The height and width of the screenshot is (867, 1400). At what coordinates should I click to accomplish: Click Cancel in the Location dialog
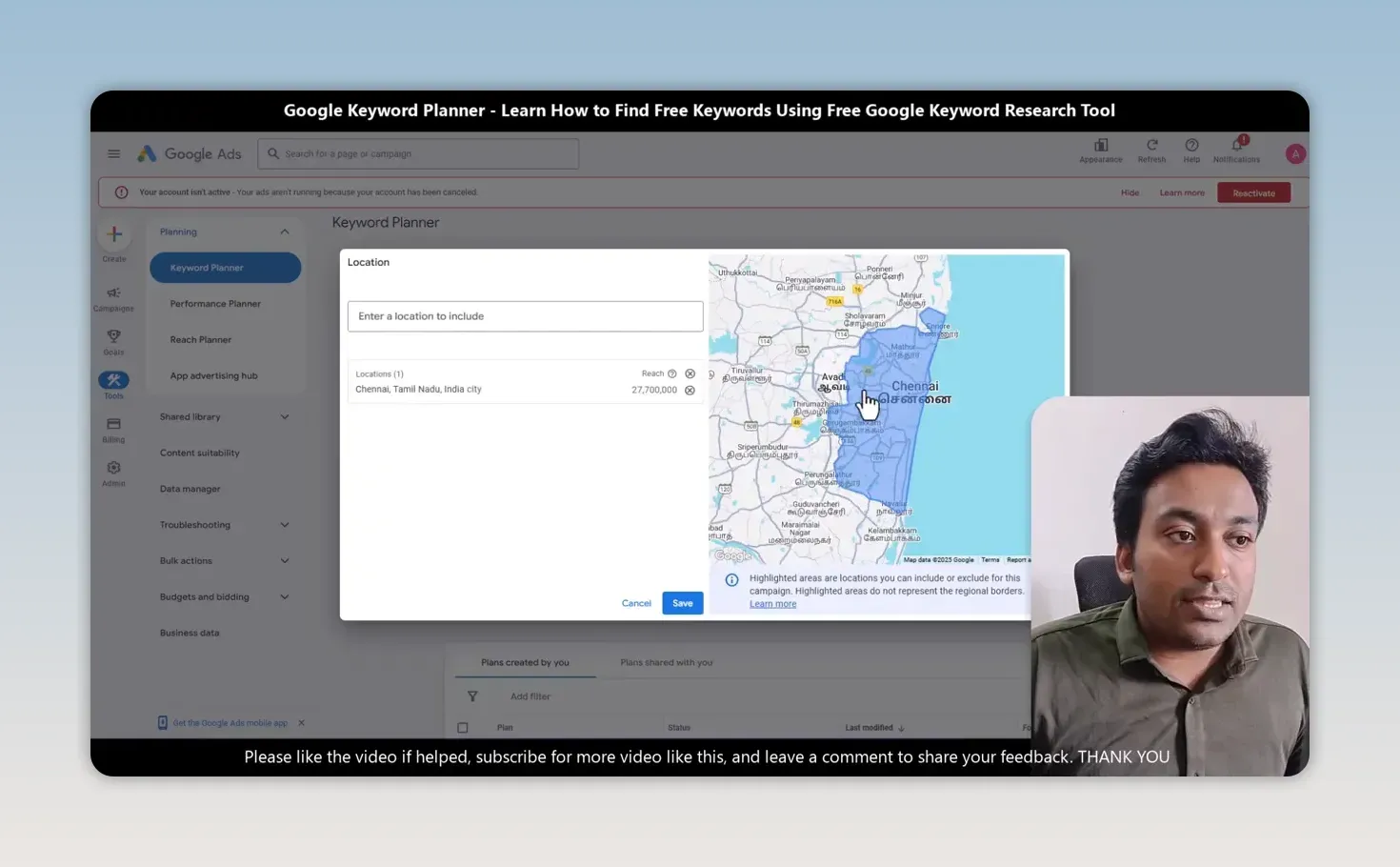click(x=636, y=603)
